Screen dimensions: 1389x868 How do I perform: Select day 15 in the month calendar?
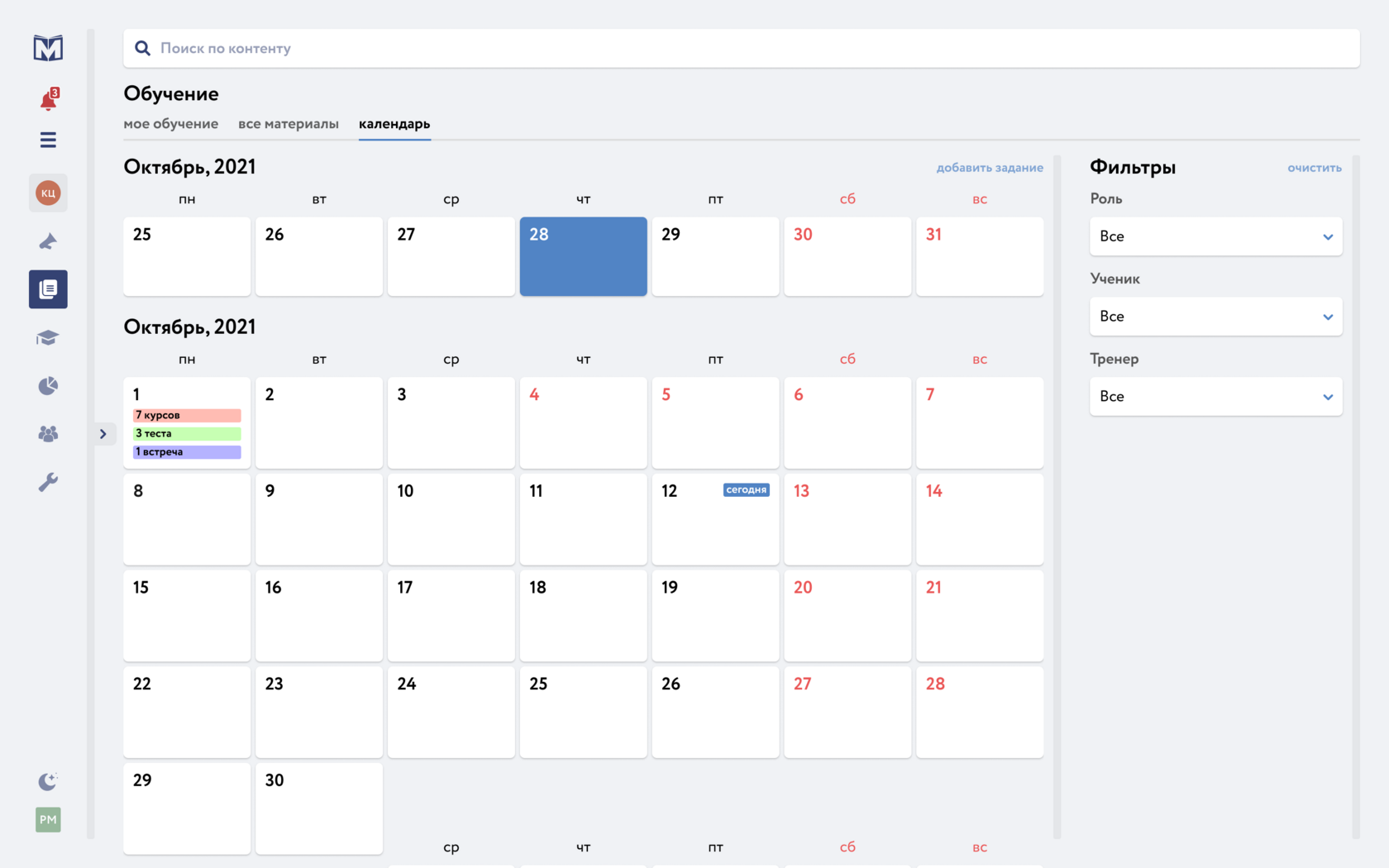[187, 616]
